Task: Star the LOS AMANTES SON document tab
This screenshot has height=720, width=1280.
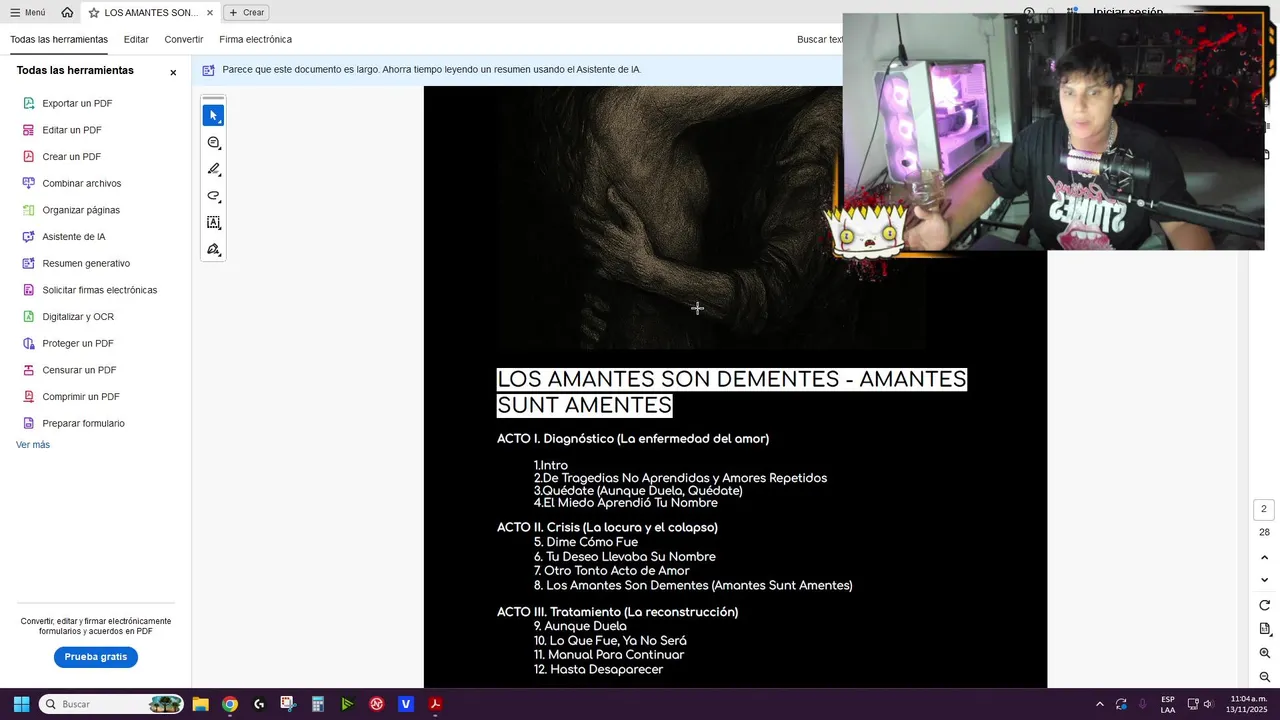Action: point(94,13)
